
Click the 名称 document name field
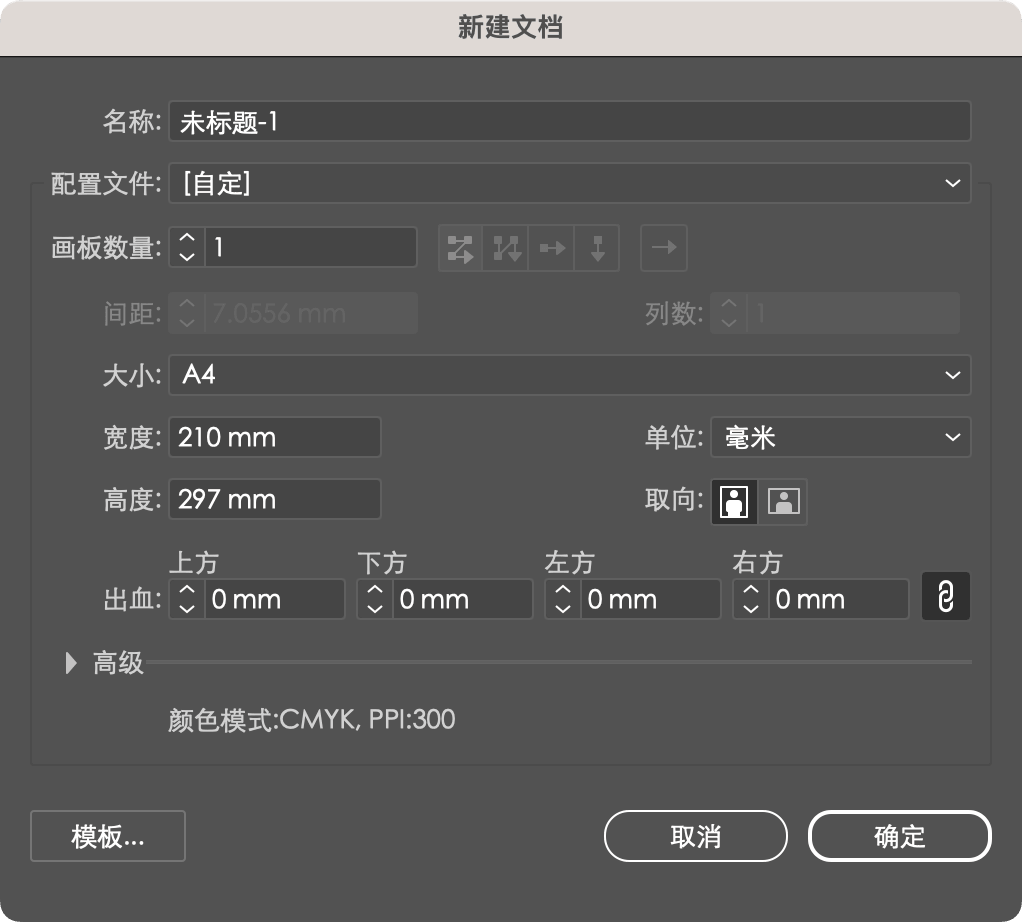pos(570,122)
